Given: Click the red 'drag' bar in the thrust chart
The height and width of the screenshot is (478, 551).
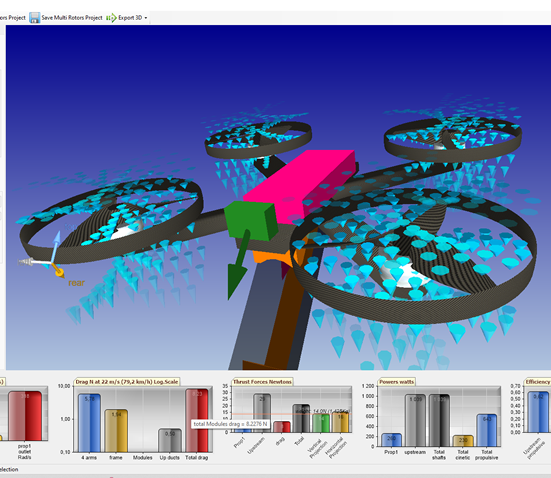Looking at the screenshot, I should pos(282,427).
